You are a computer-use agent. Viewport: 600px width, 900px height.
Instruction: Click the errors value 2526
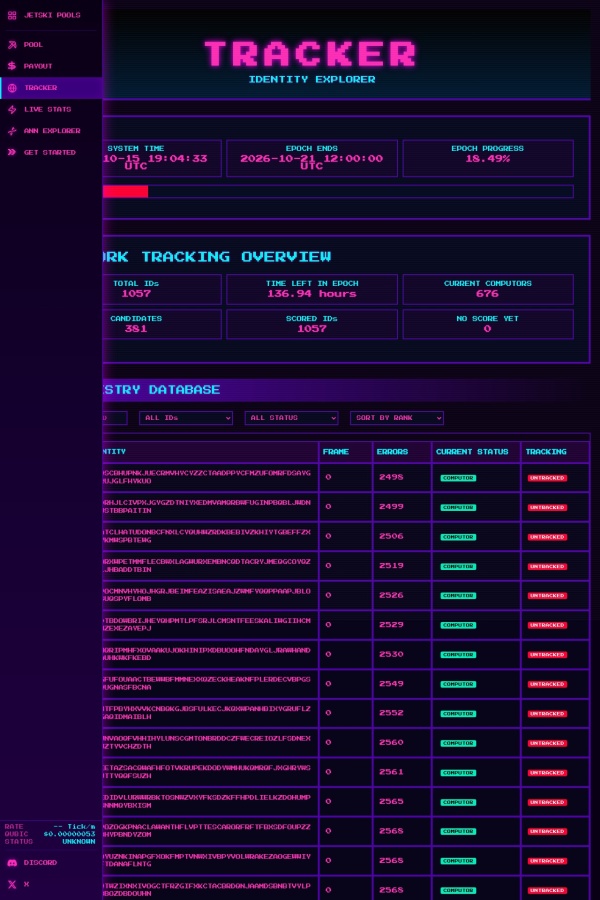(391, 595)
